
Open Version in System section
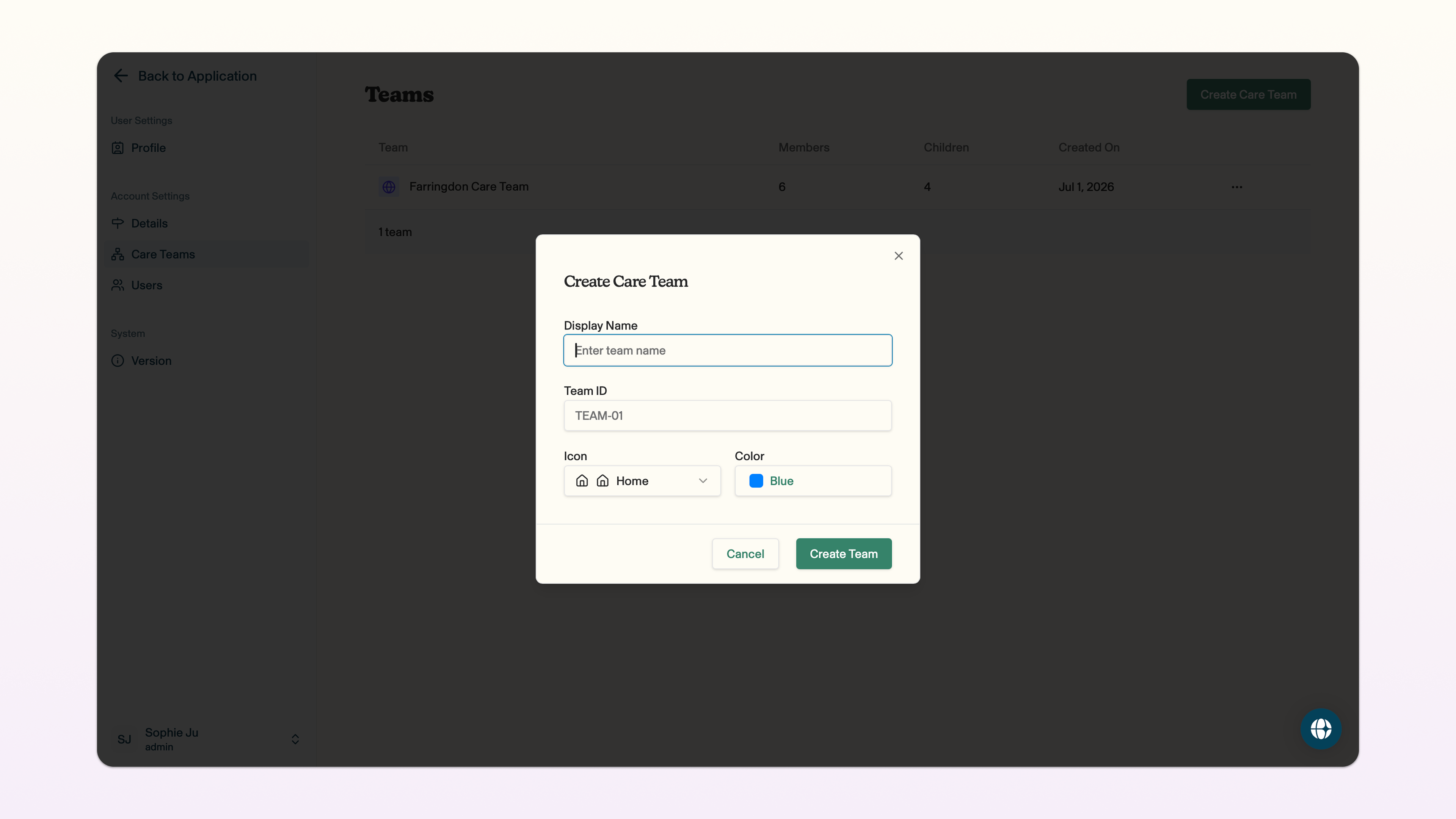pyautogui.click(x=207, y=361)
